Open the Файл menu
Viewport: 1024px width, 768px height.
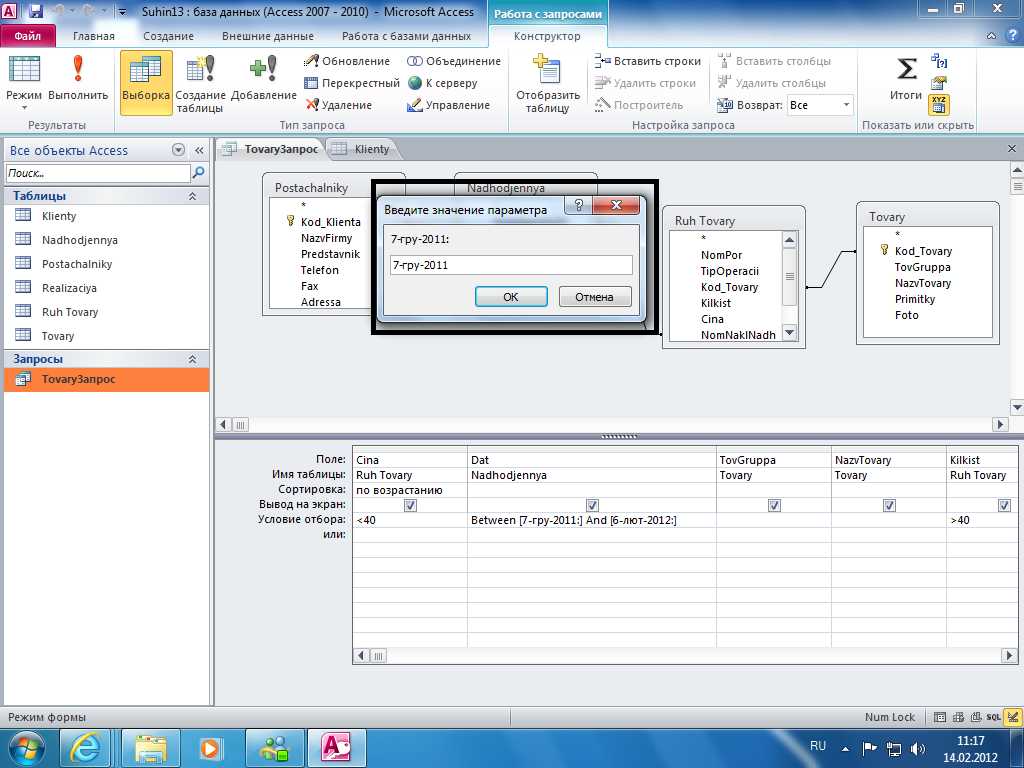tap(27, 36)
